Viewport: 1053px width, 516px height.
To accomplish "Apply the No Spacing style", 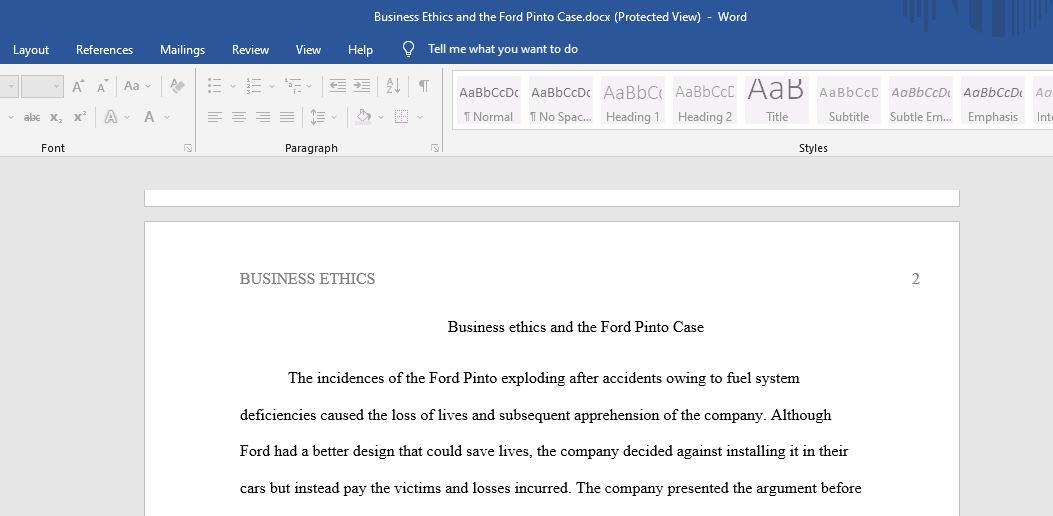I will [x=560, y=100].
